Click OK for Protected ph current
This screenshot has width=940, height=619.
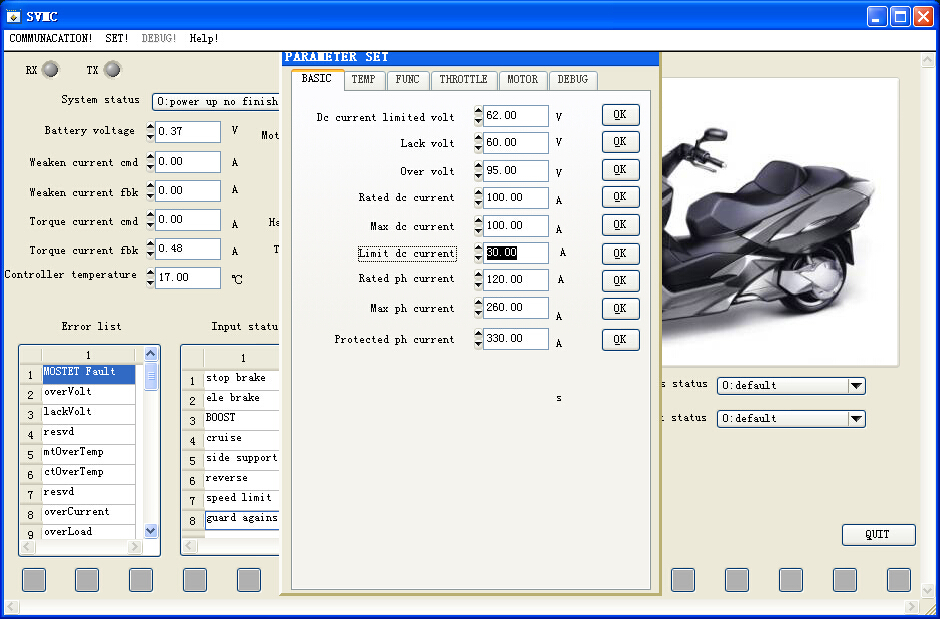[x=620, y=340]
